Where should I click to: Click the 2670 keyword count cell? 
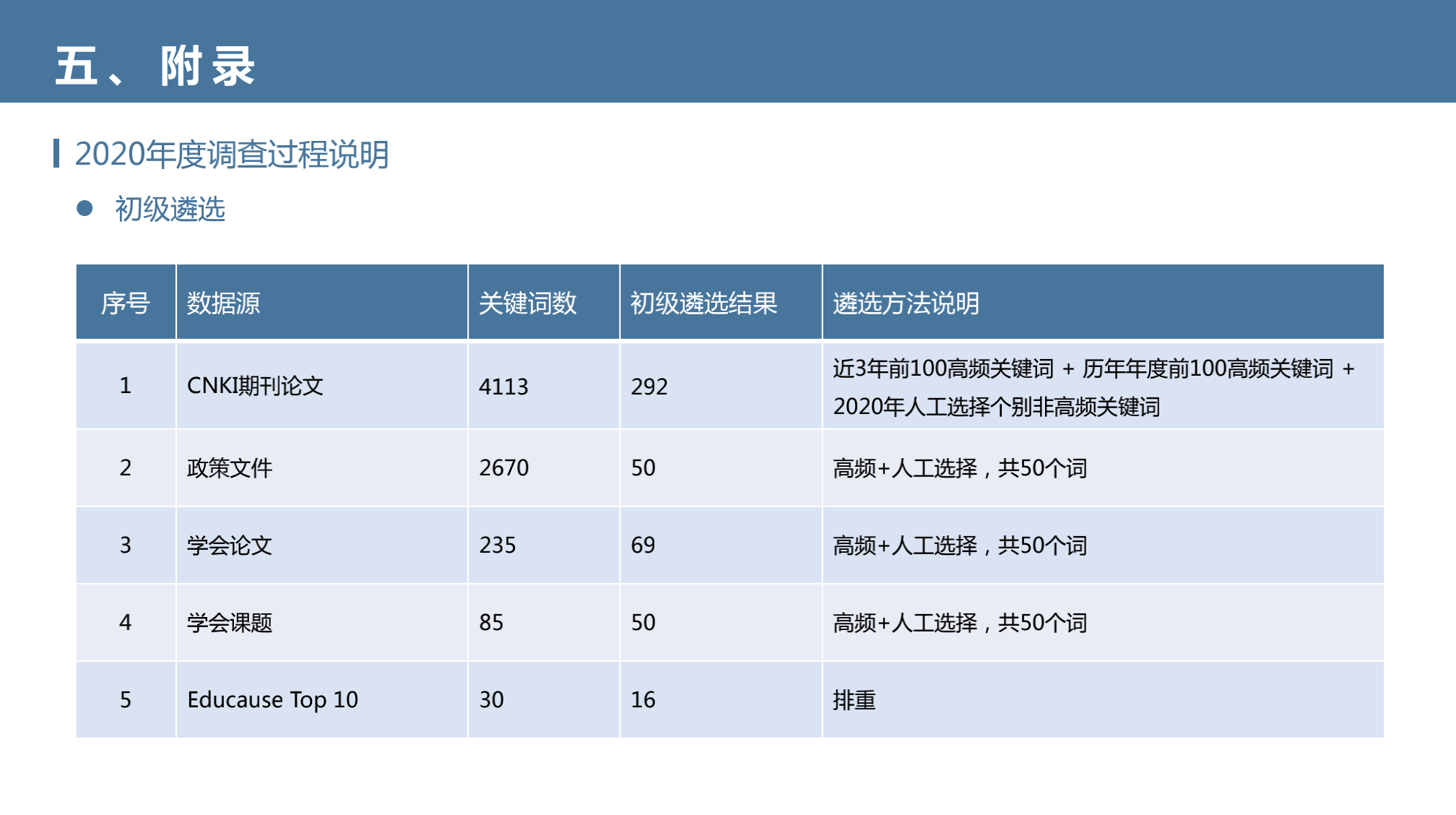(504, 468)
